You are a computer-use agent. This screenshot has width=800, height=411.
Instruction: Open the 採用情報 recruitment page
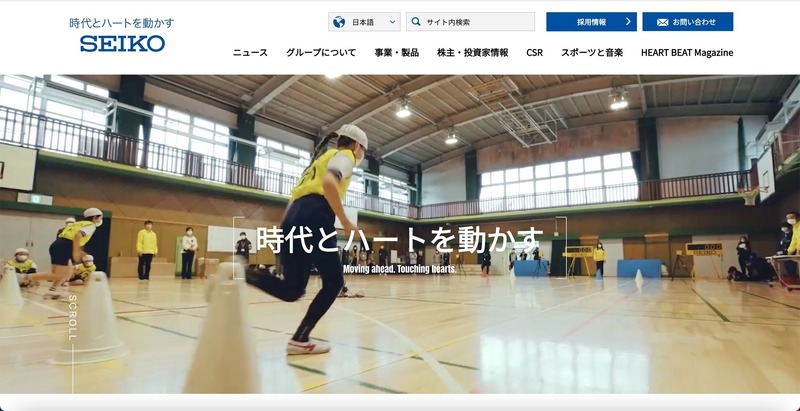pos(591,22)
